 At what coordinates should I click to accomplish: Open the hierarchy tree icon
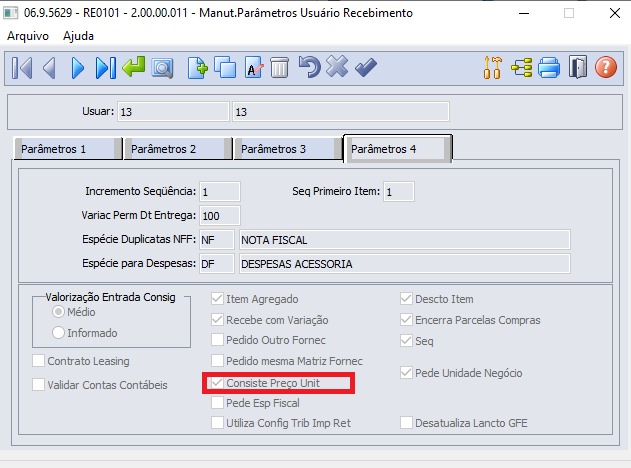(522, 68)
